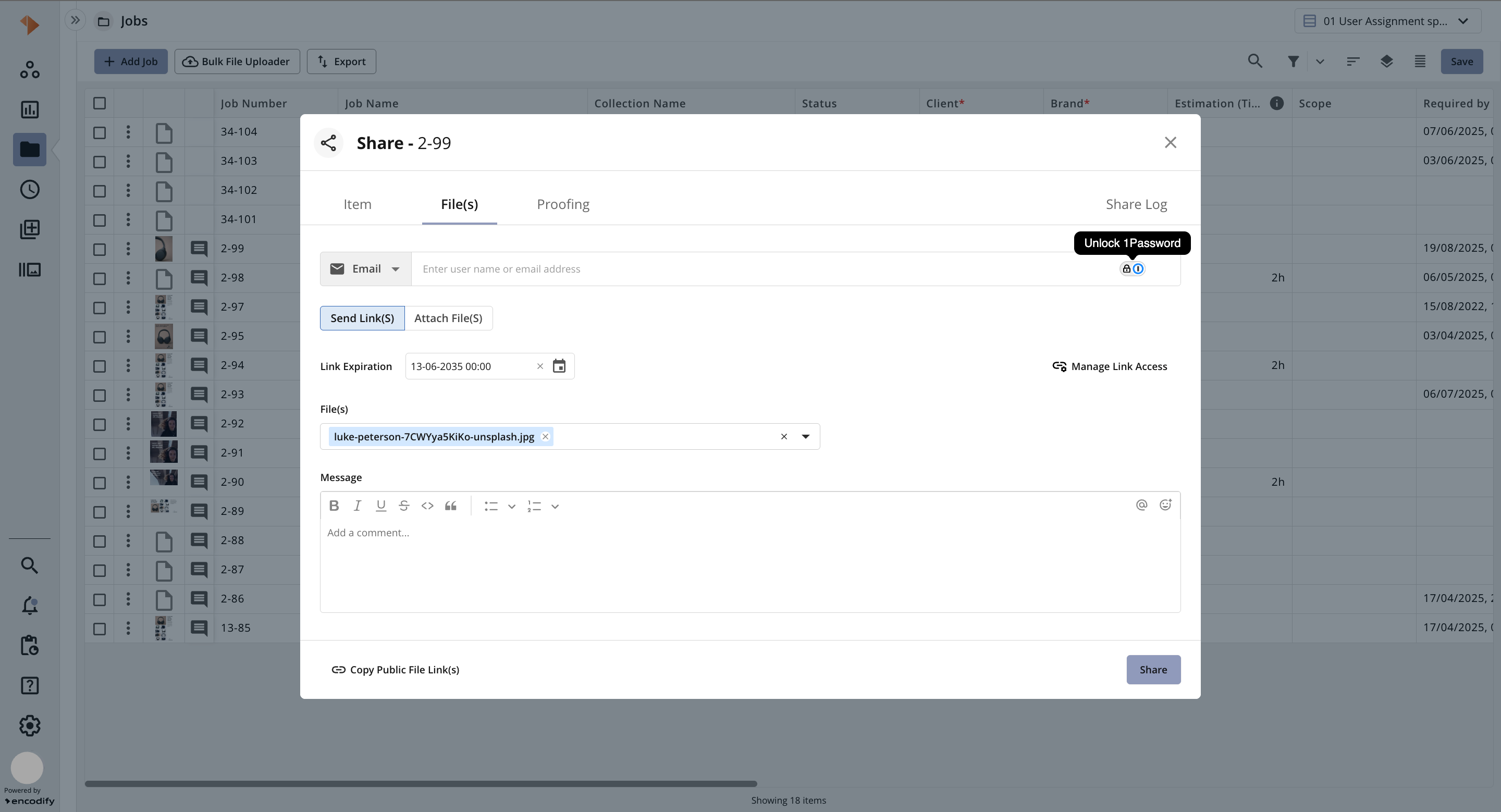
Task: Remove luke-peterson file chip
Action: 545,436
